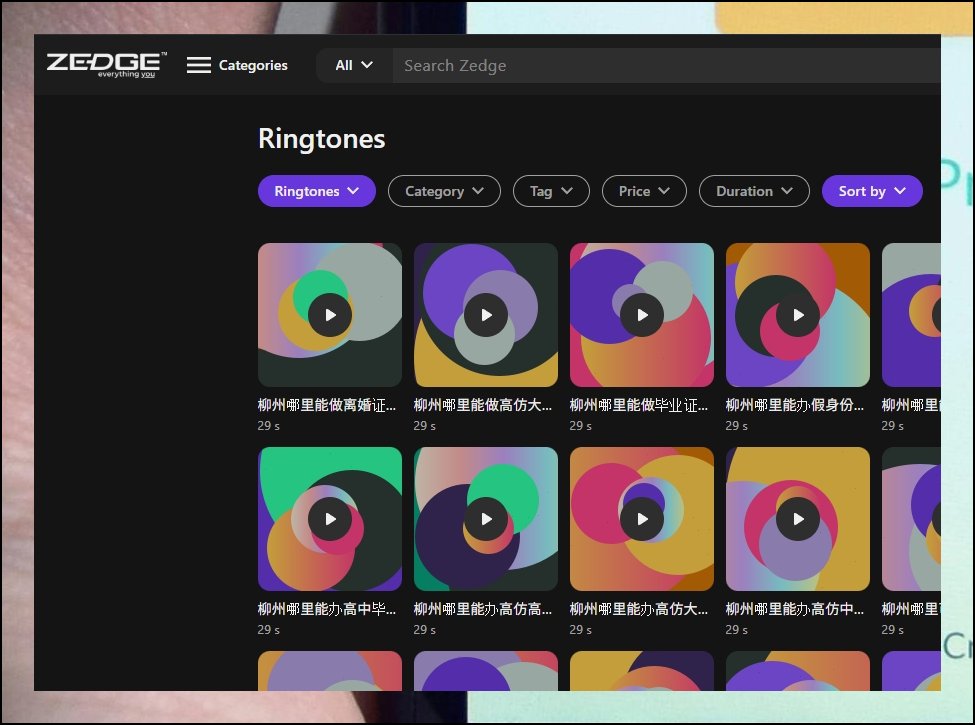Play the ringtone 柳州哪里能办高仿中...
Screen dimensions: 975x725
coord(798,519)
